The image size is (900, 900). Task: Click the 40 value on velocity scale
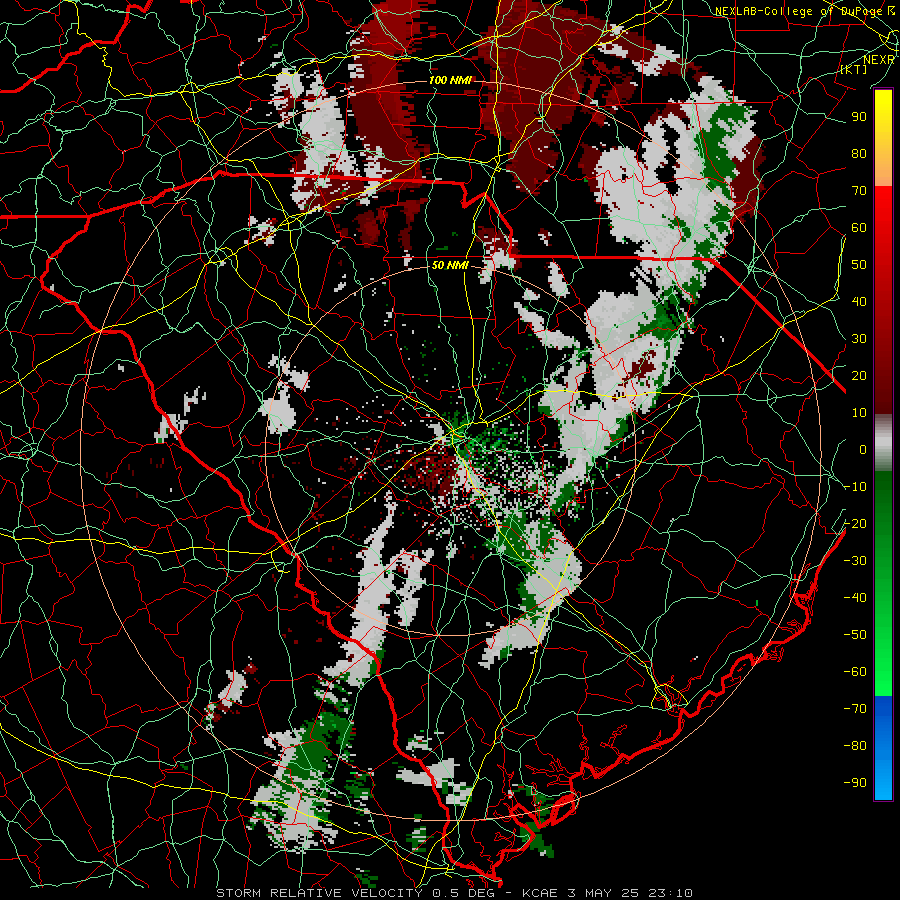(x=859, y=301)
